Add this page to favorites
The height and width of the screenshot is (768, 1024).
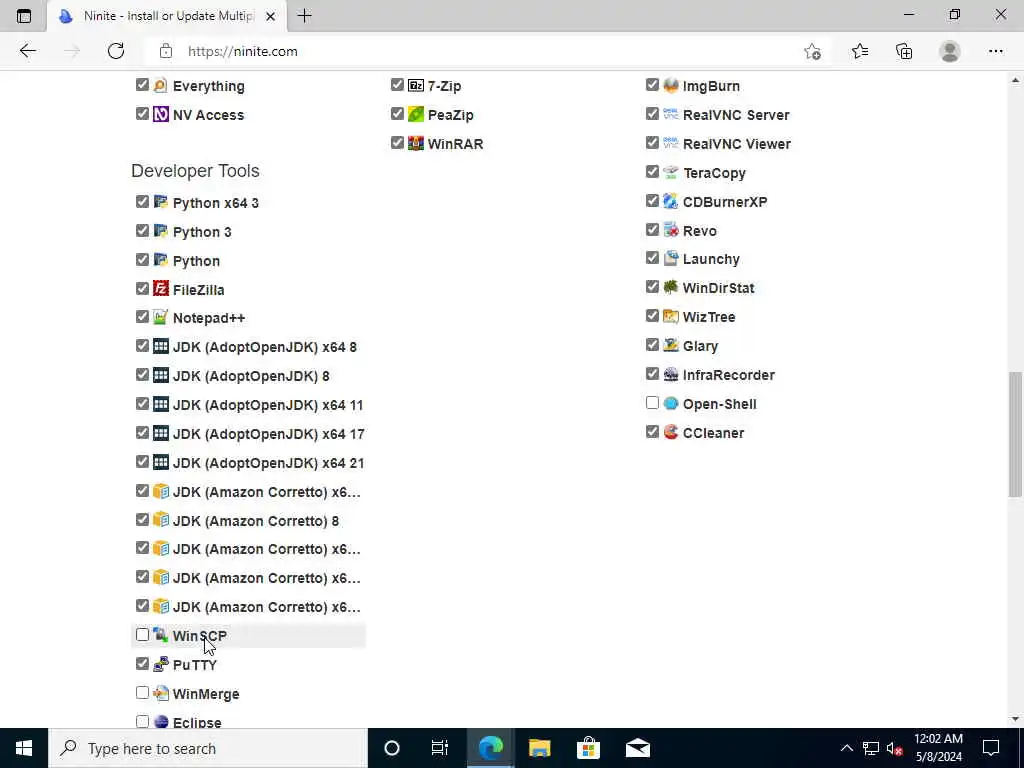coord(812,51)
